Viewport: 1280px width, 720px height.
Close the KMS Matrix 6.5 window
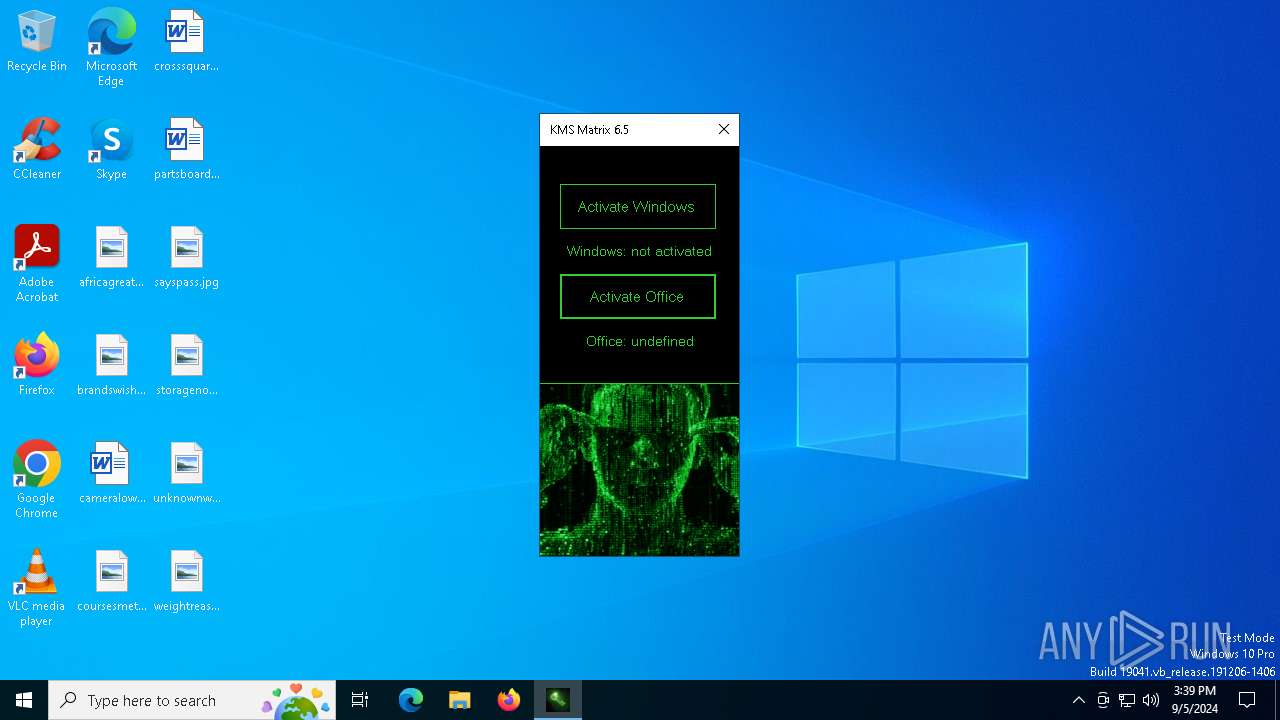click(724, 129)
